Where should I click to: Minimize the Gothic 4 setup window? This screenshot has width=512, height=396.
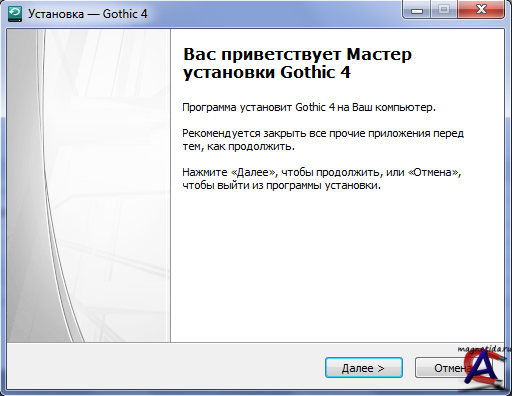point(417,10)
